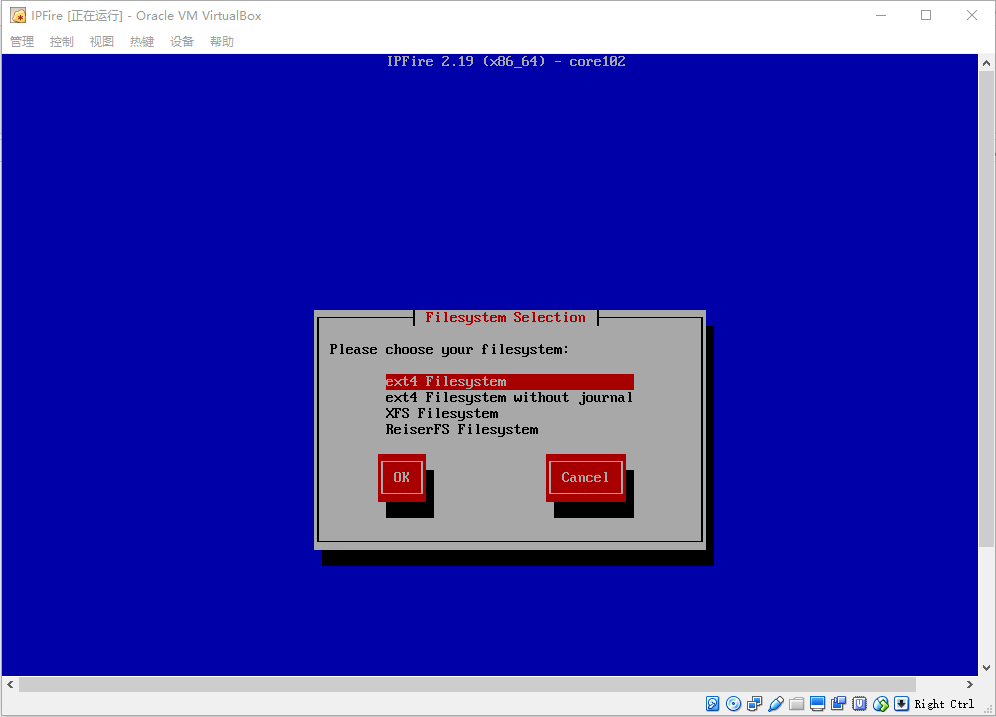
Task: Open the network adapters status icon
Action: click(x=755, y=704)
